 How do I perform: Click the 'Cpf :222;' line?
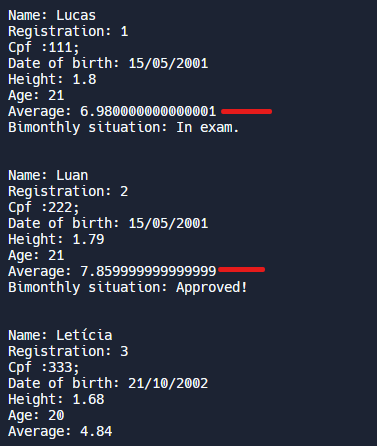(44, 207)
